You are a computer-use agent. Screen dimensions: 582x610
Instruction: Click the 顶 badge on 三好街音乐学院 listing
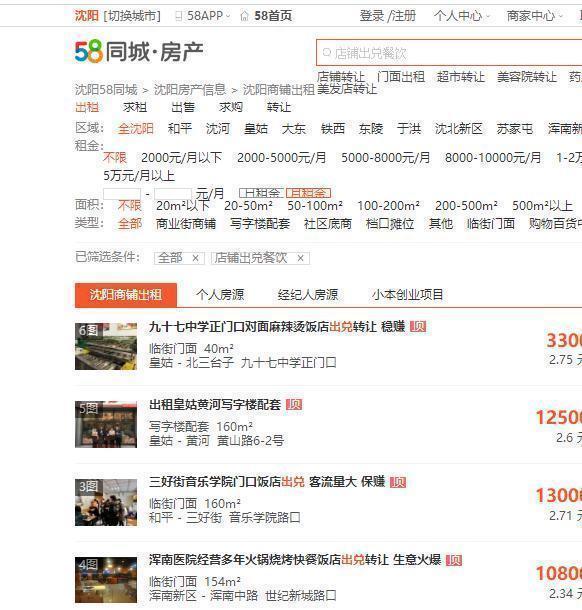[x=398, y=482]
